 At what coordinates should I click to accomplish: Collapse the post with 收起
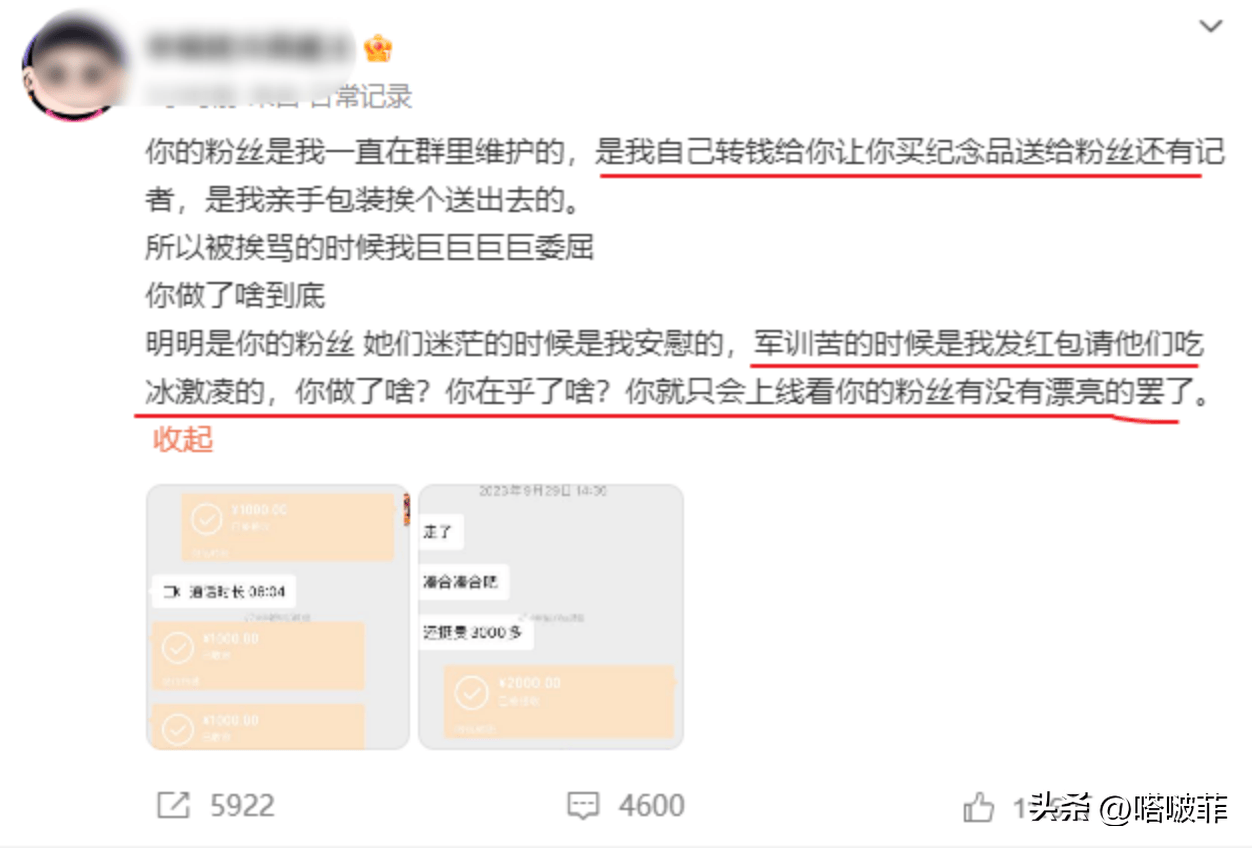[x=183, y=439]
